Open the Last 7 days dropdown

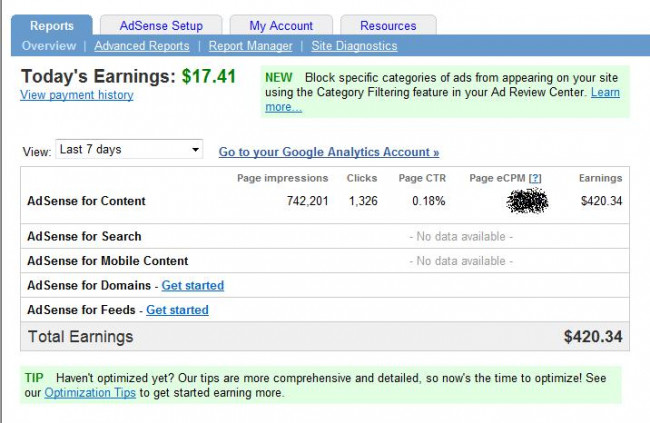tap(130, 150)
